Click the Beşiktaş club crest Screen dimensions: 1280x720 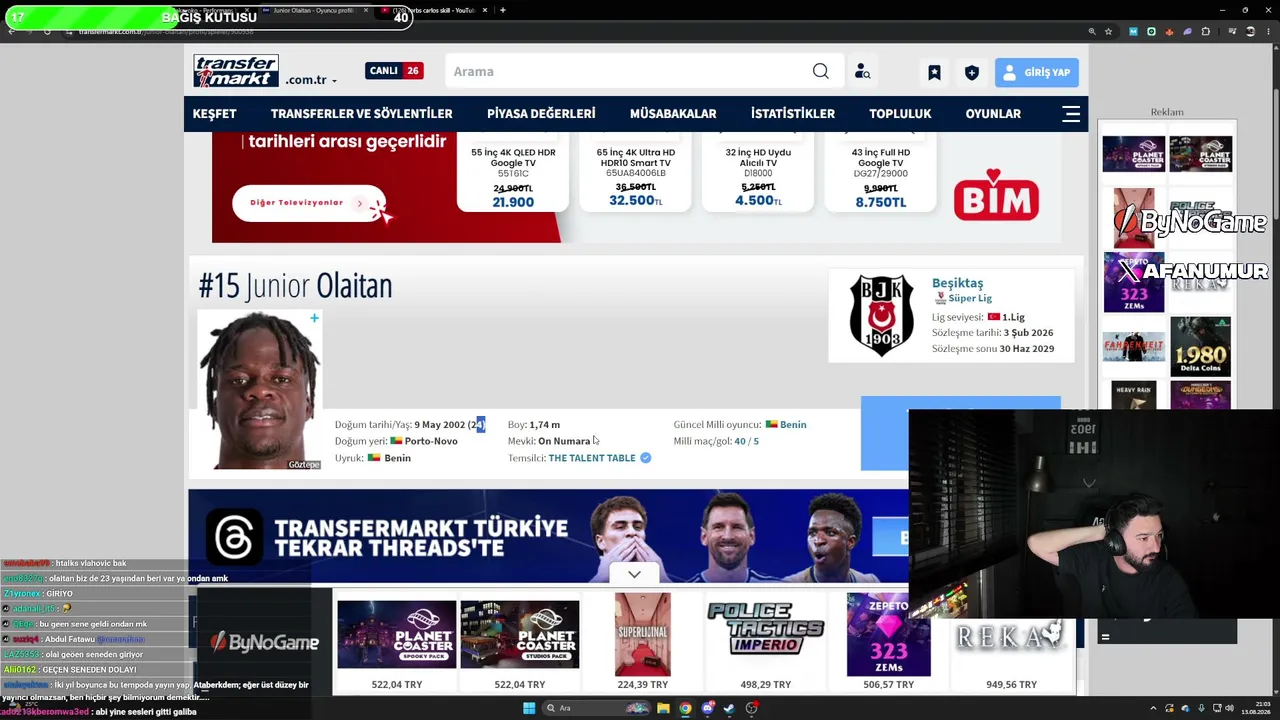pyautogui.click(x=881, y=316)
